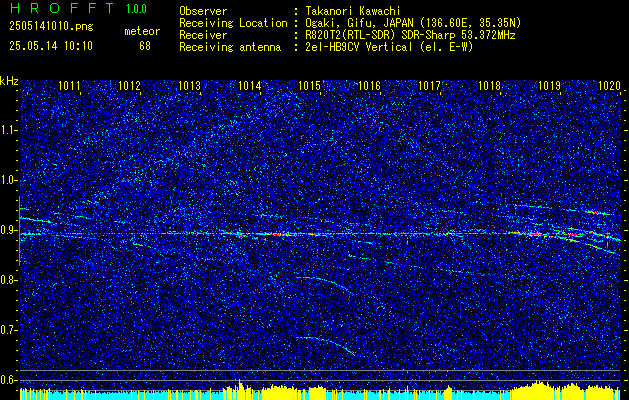Screen dimensions: 629x400
Task: Click frequency axis label 0.7
Action: point(8,330)
